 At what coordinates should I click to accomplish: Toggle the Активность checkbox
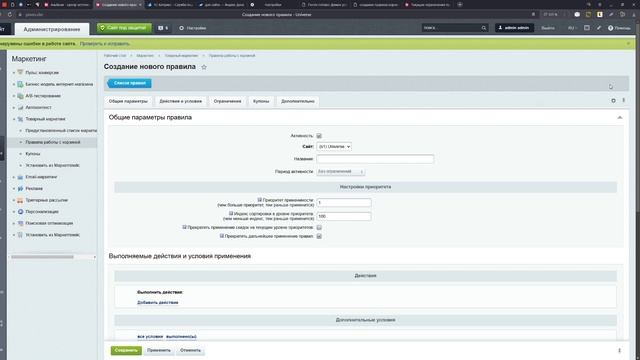(319, 136)
